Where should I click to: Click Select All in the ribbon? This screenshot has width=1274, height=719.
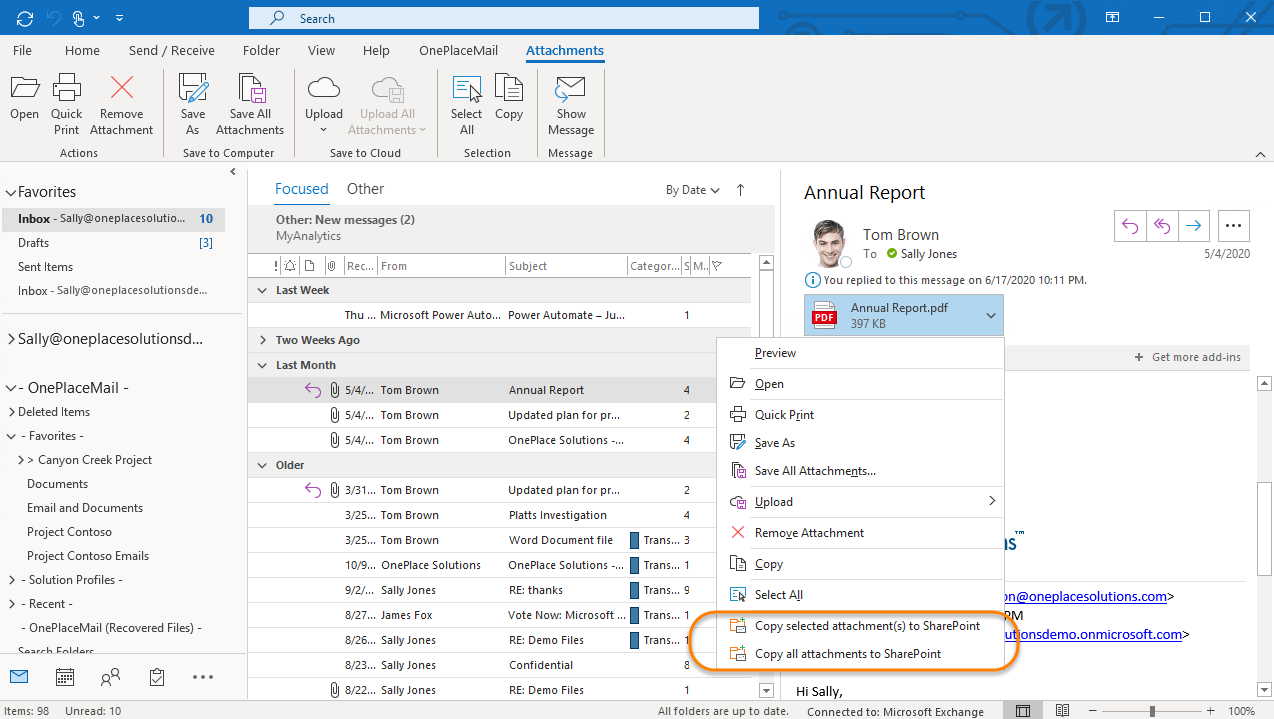point(466,103)
